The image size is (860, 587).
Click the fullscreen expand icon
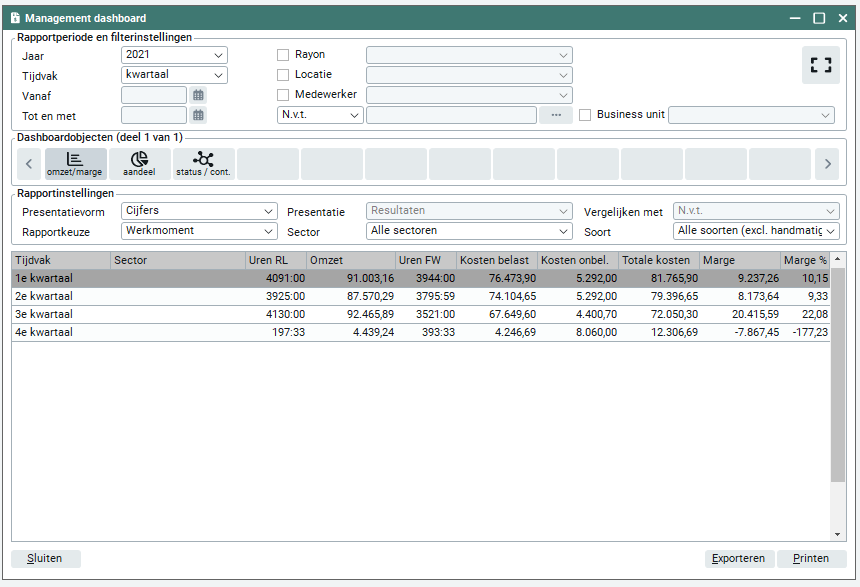pos(821,65)
